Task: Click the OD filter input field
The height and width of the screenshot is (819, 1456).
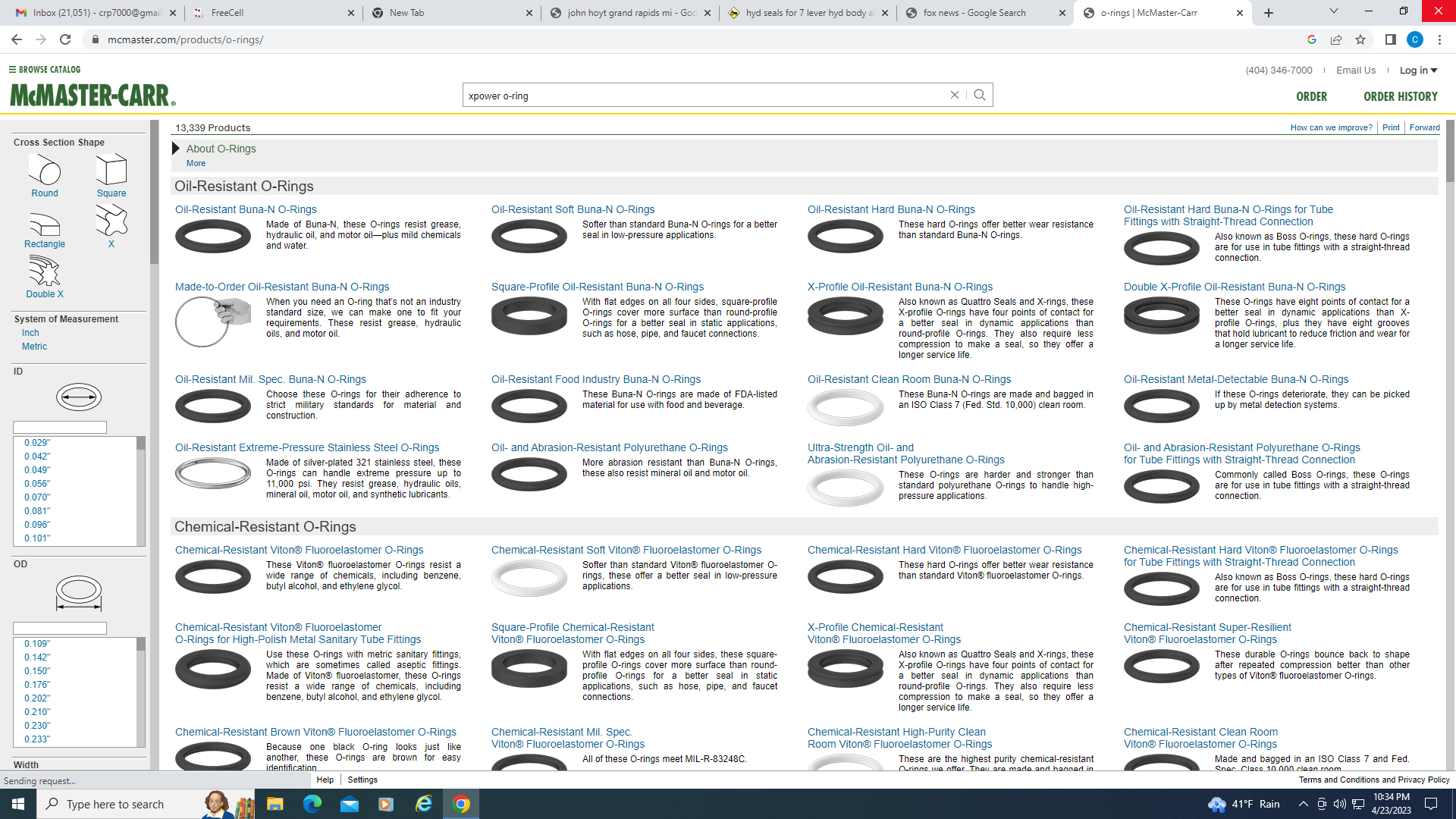Action: pos(60,629)
